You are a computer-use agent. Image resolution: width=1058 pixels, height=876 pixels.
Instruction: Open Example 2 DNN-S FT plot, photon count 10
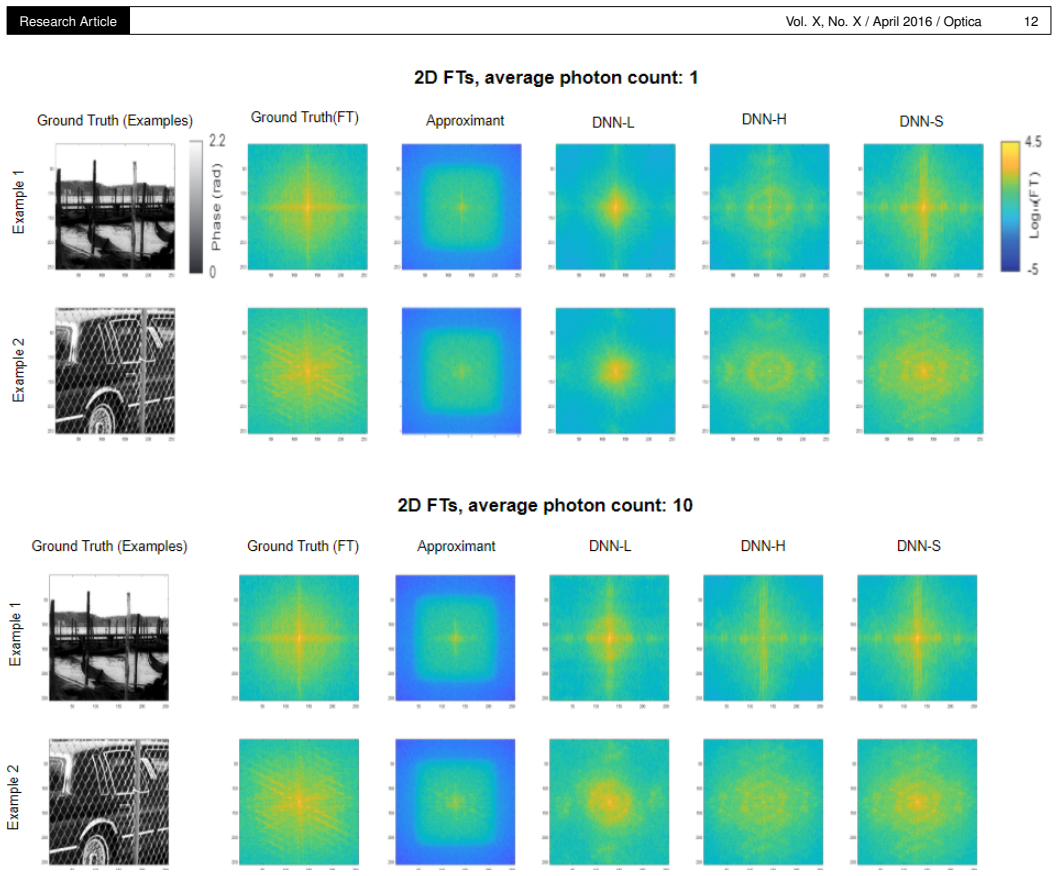point(917,802)
